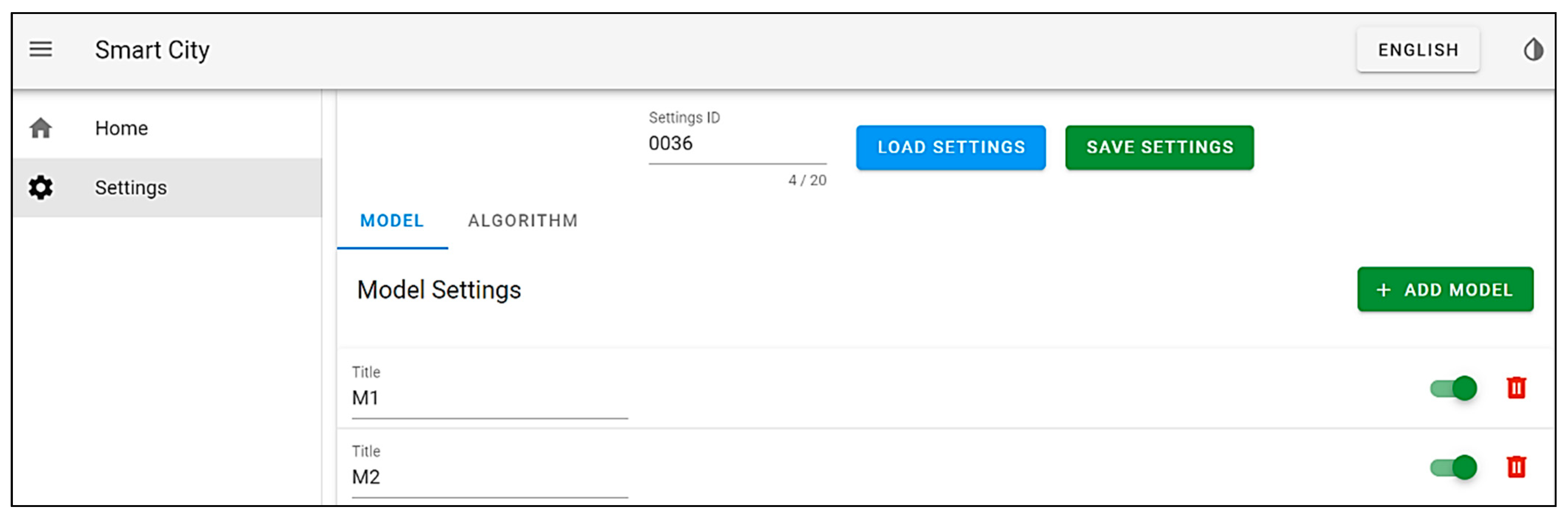
Task: Switch to the ALGORITHM tab
Action: [x=523, y=221]
